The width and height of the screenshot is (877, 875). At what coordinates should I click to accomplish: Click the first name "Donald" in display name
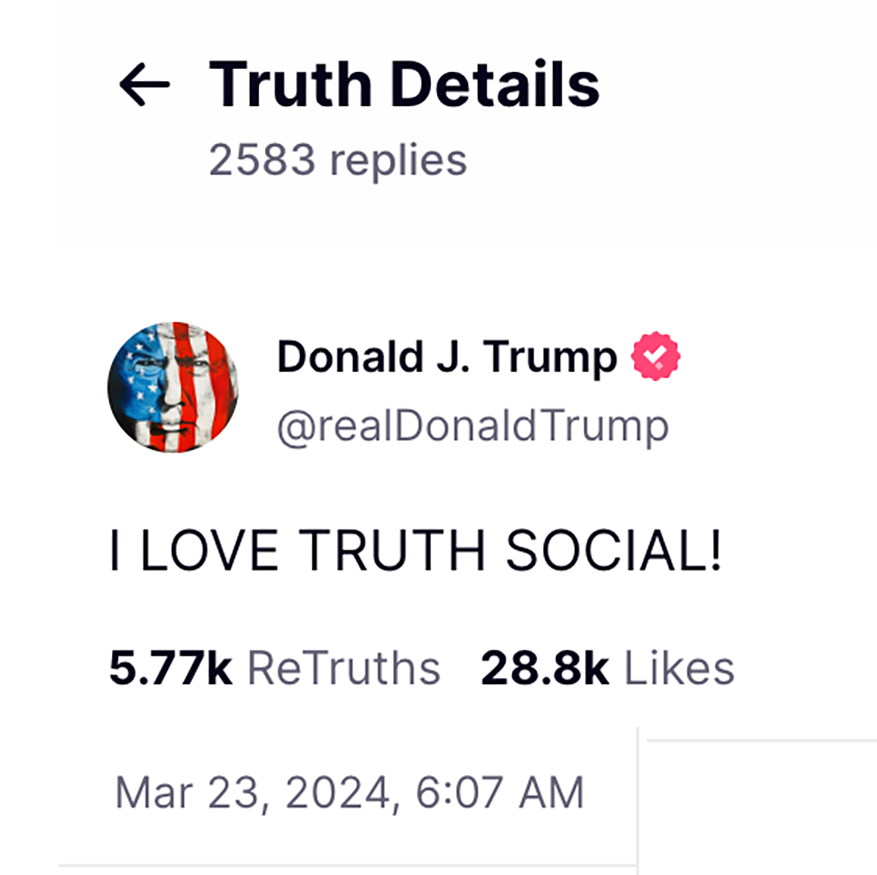[x=339, y=358]
